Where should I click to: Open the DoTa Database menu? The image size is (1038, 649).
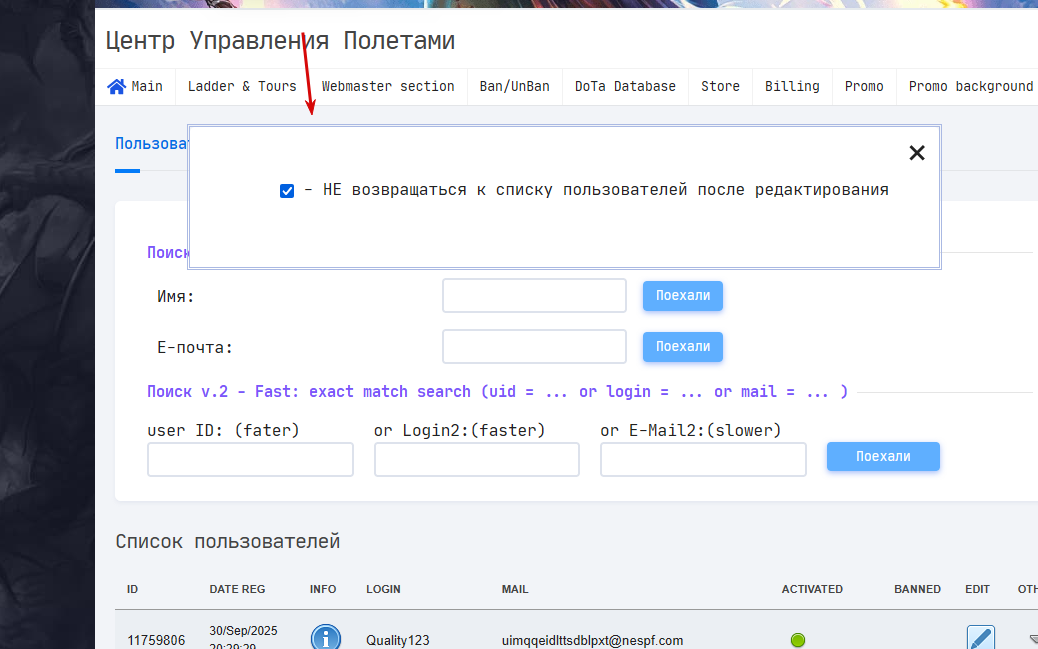coord(625,87)
